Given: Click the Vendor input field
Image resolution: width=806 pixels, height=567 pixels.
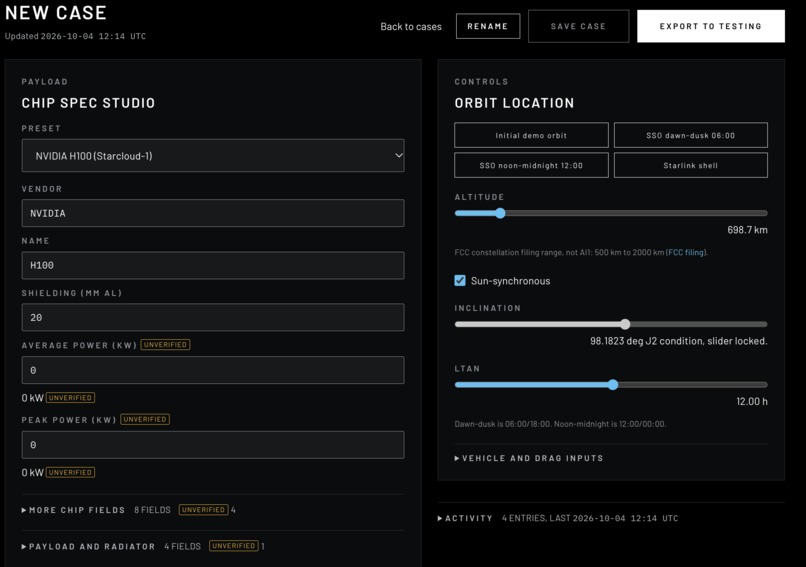Looking at the screenshot, I should [213, 213].
